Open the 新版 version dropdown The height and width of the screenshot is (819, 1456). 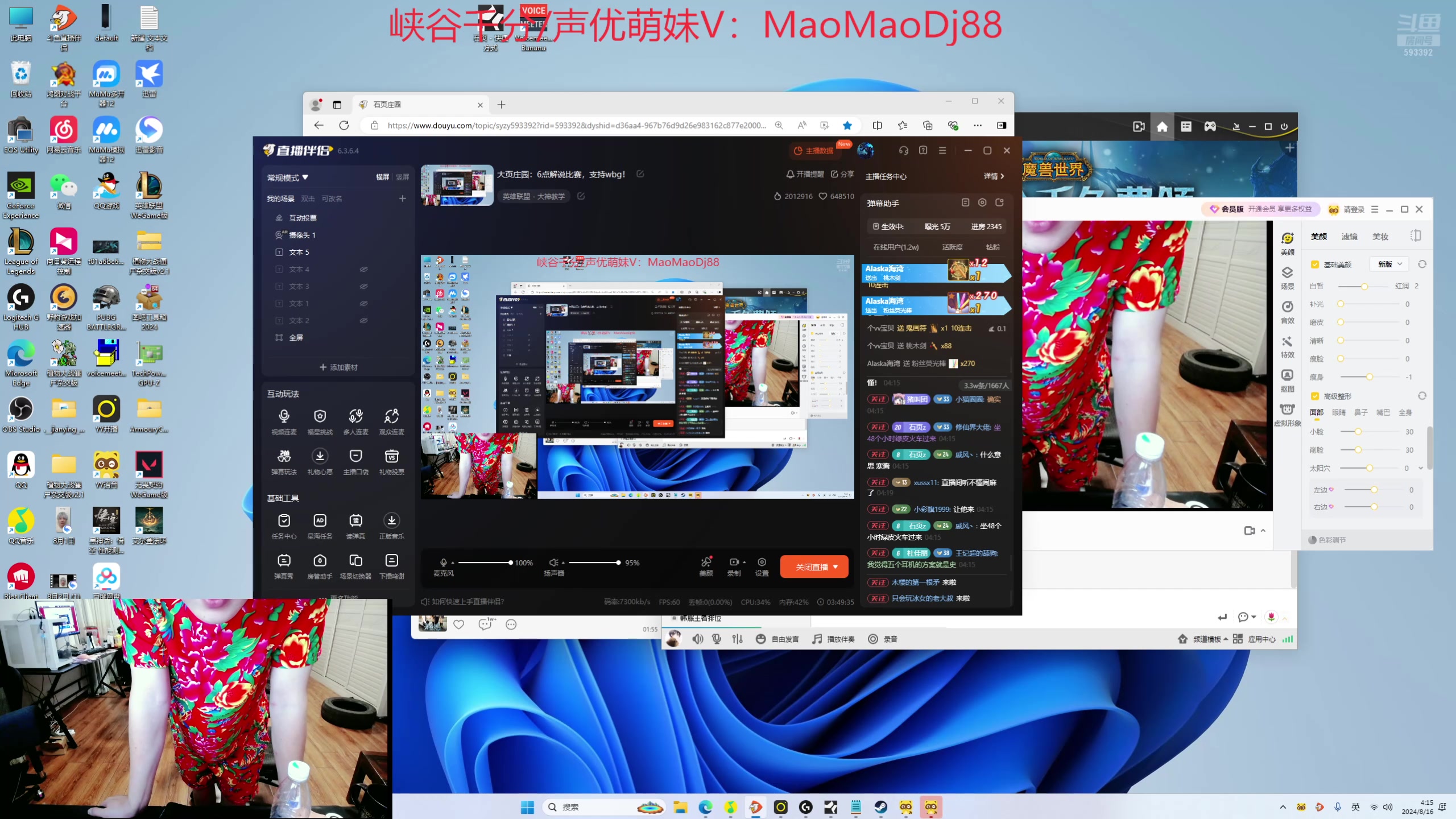pyautogui.click(x=1389, y=264)
